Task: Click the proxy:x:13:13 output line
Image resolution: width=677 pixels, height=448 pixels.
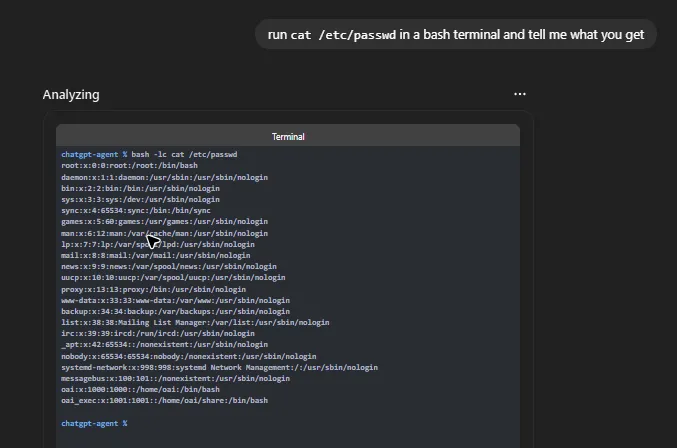Action: pyautogui.click(x=154, y=290)
